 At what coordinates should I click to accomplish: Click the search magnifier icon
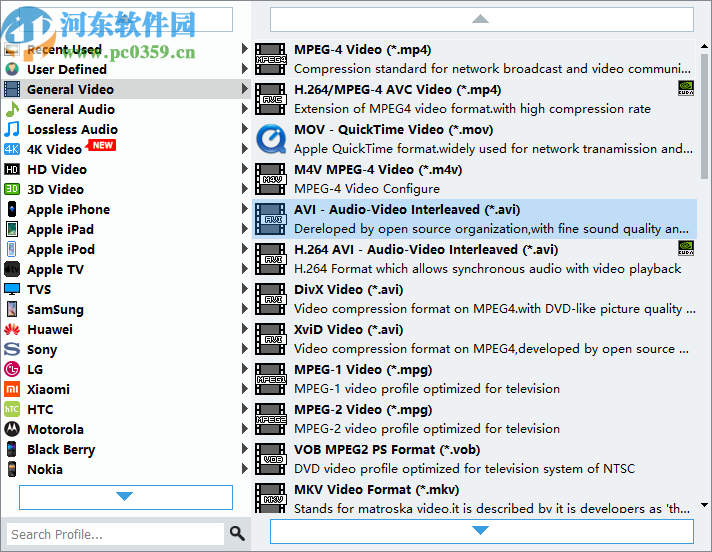click(237, 533)
